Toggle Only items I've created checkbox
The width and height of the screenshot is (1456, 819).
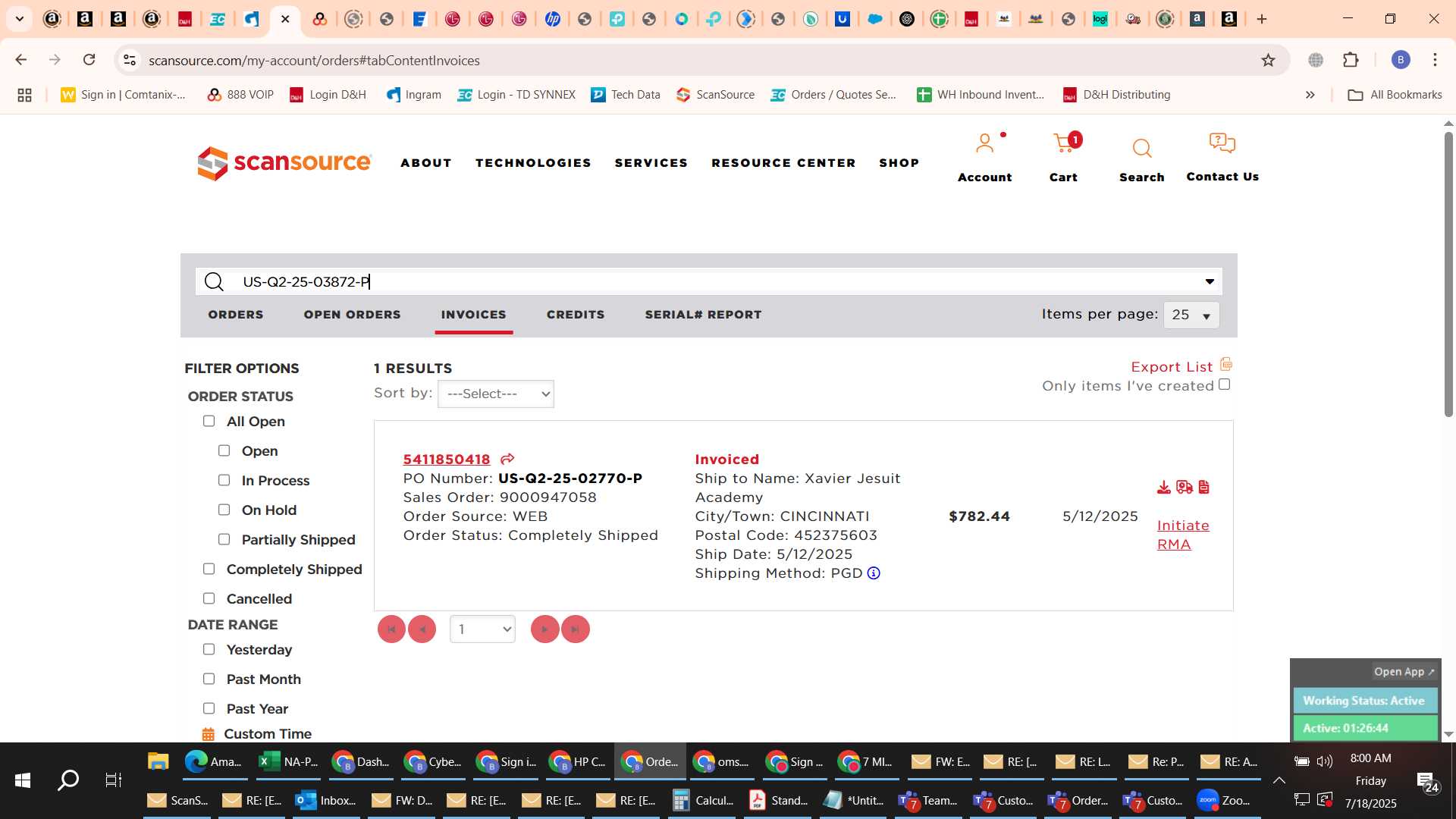pos(1224,384)
